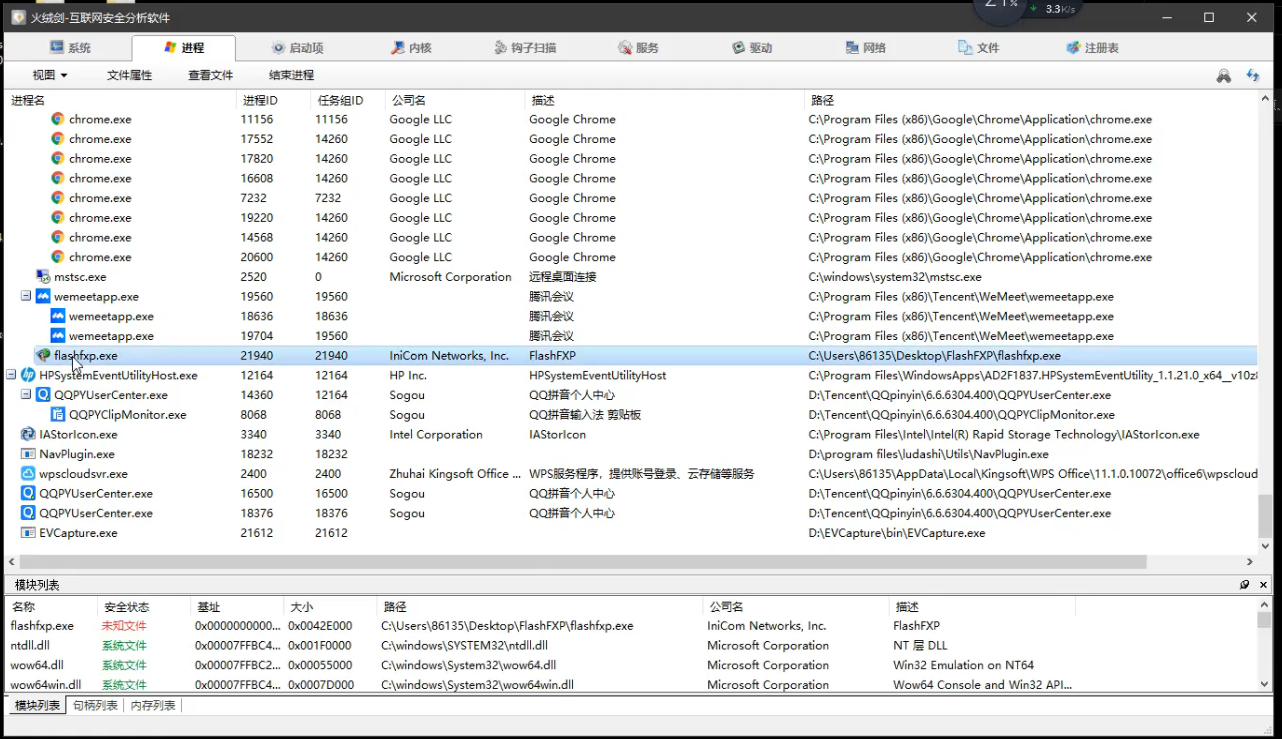
Task: Click the Zhuhai Kingsoft Office company cell
Action: 455,474
